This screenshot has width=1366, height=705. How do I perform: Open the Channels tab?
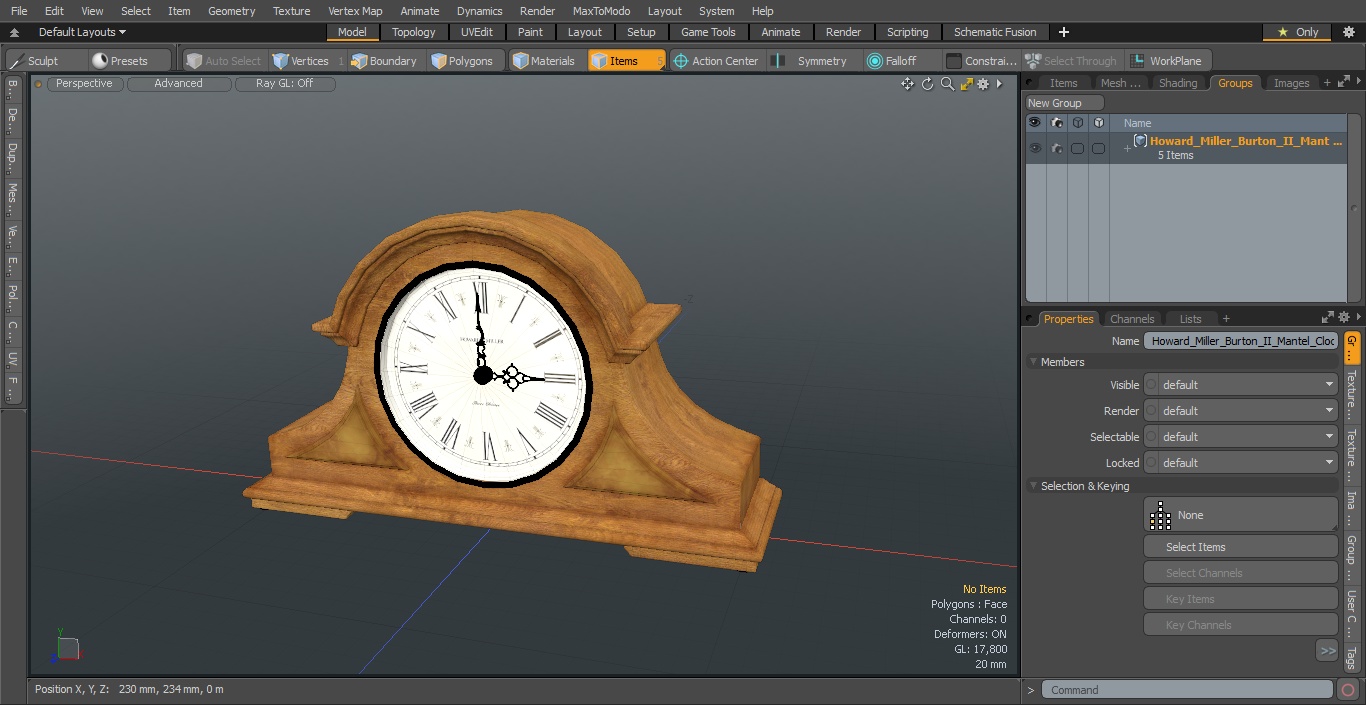1132,319
